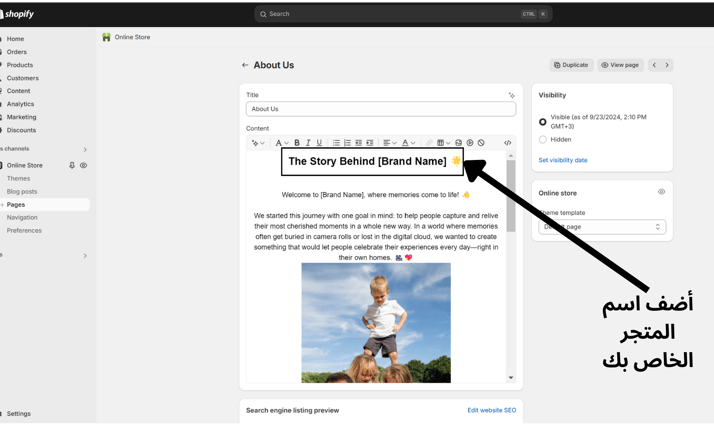The height and width of the screenshot is (425, 714).
Task: Select the Visible radio option
Action: pos(542,122)
